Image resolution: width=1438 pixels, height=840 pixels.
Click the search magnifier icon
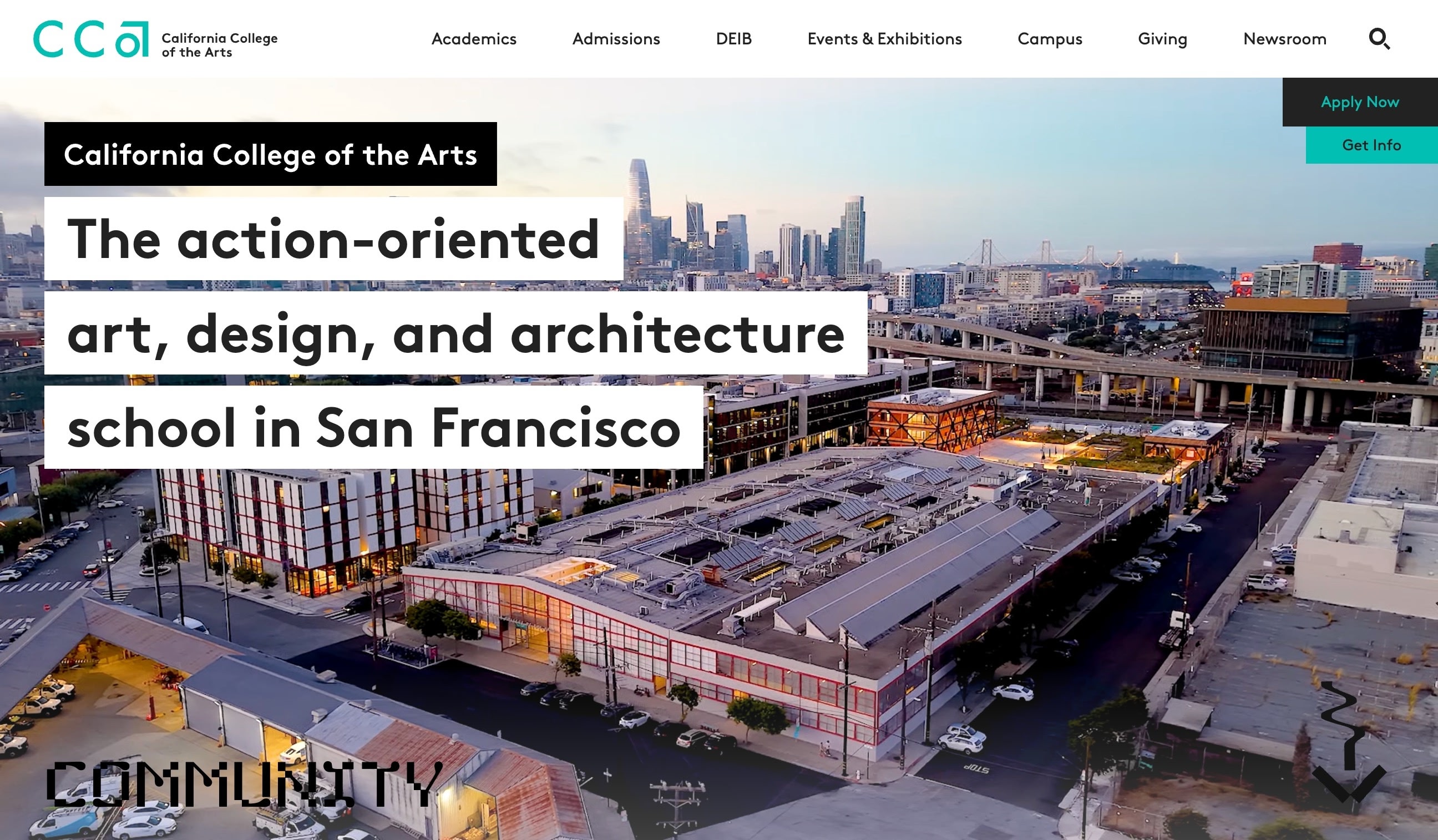[1379, 39]
